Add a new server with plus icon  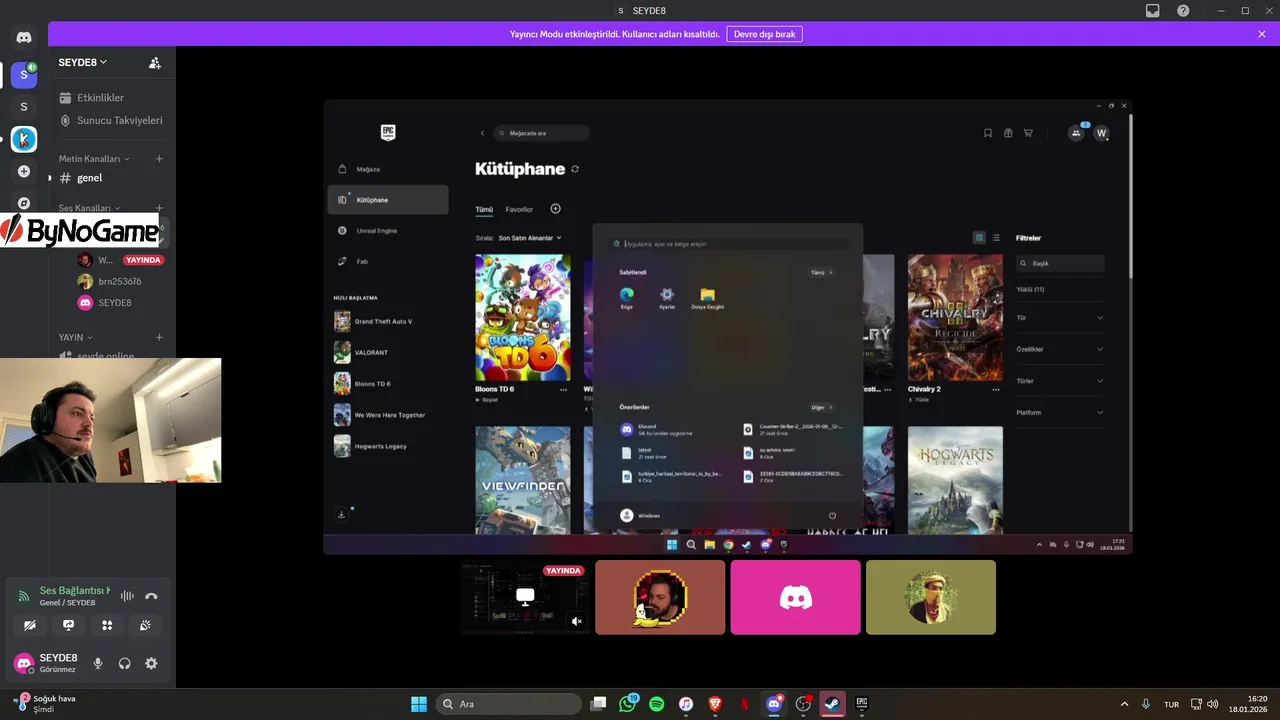pos(24,171)
